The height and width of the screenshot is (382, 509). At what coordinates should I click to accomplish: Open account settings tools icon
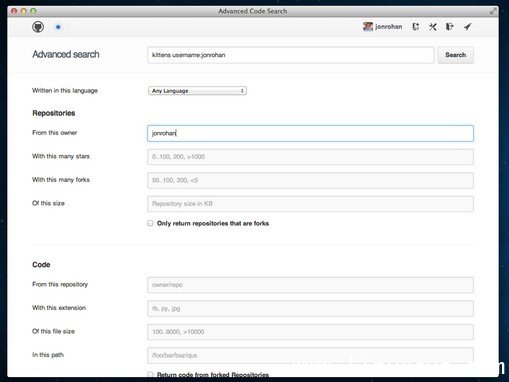[433, 27]
